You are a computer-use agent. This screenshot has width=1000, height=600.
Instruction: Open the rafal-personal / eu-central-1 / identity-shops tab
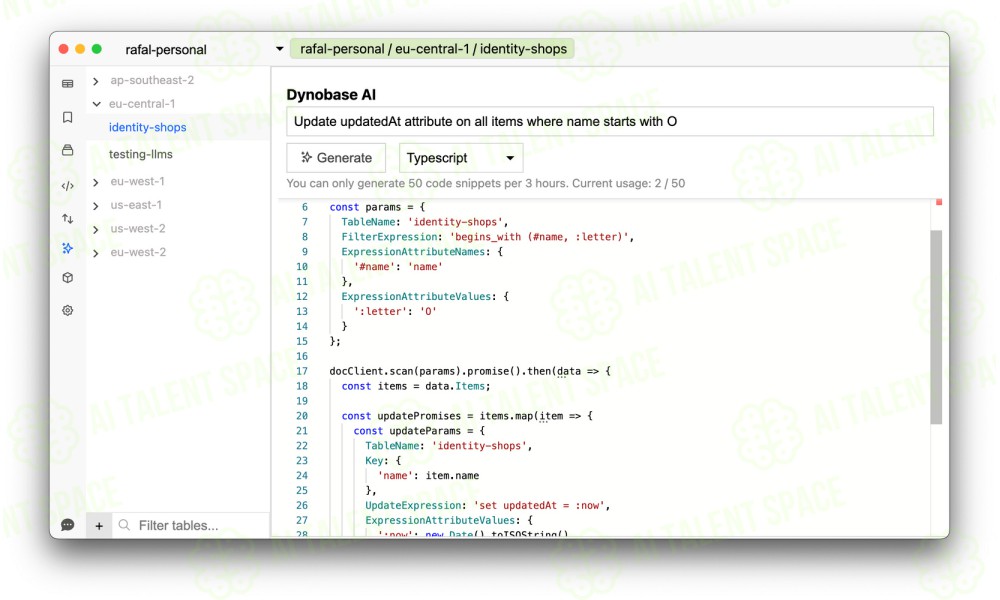[432, 49]
